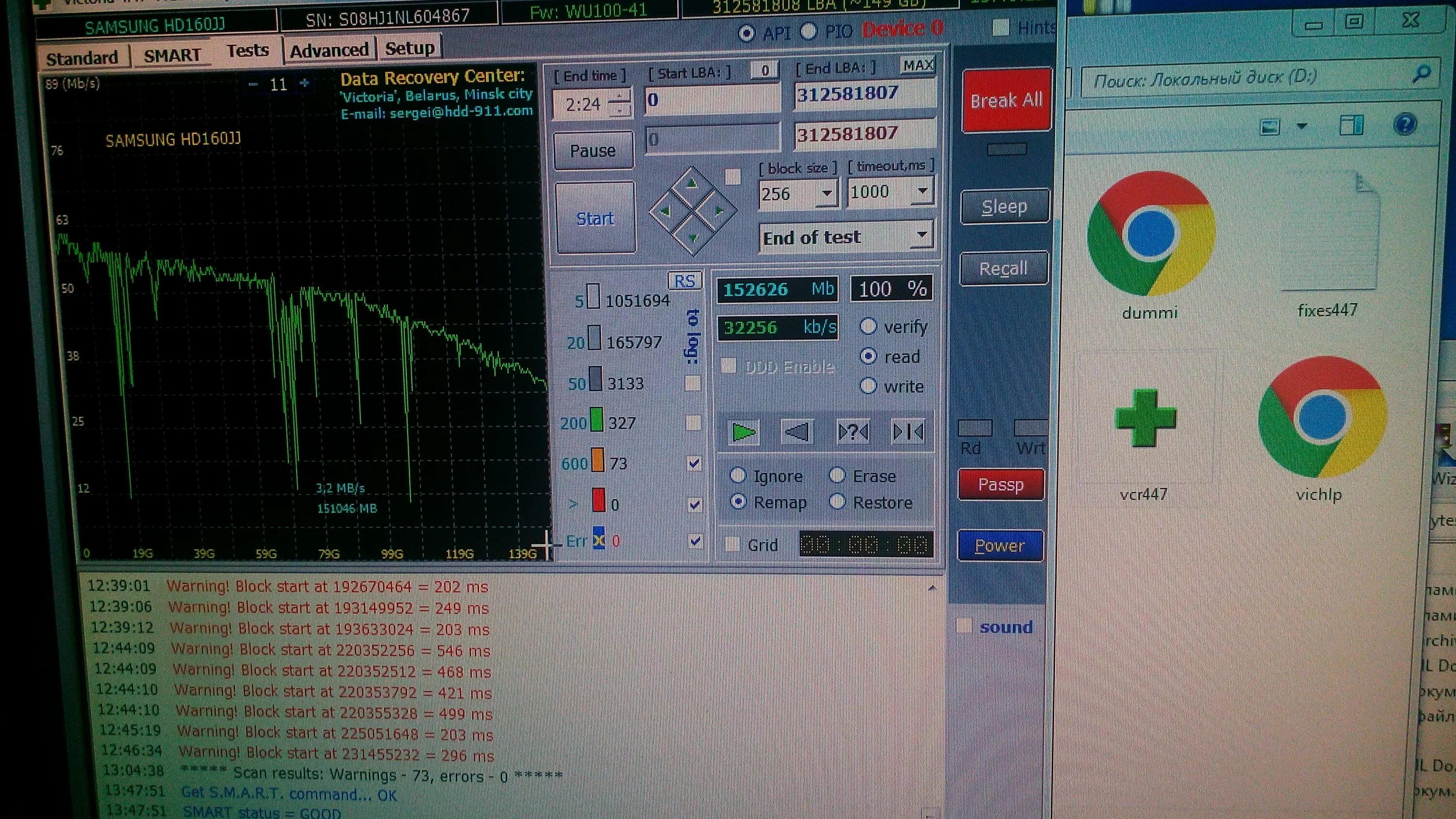Select the Erase radio option
The height and width of the screenshot is (819, 1456).
(x=837, y=475)
